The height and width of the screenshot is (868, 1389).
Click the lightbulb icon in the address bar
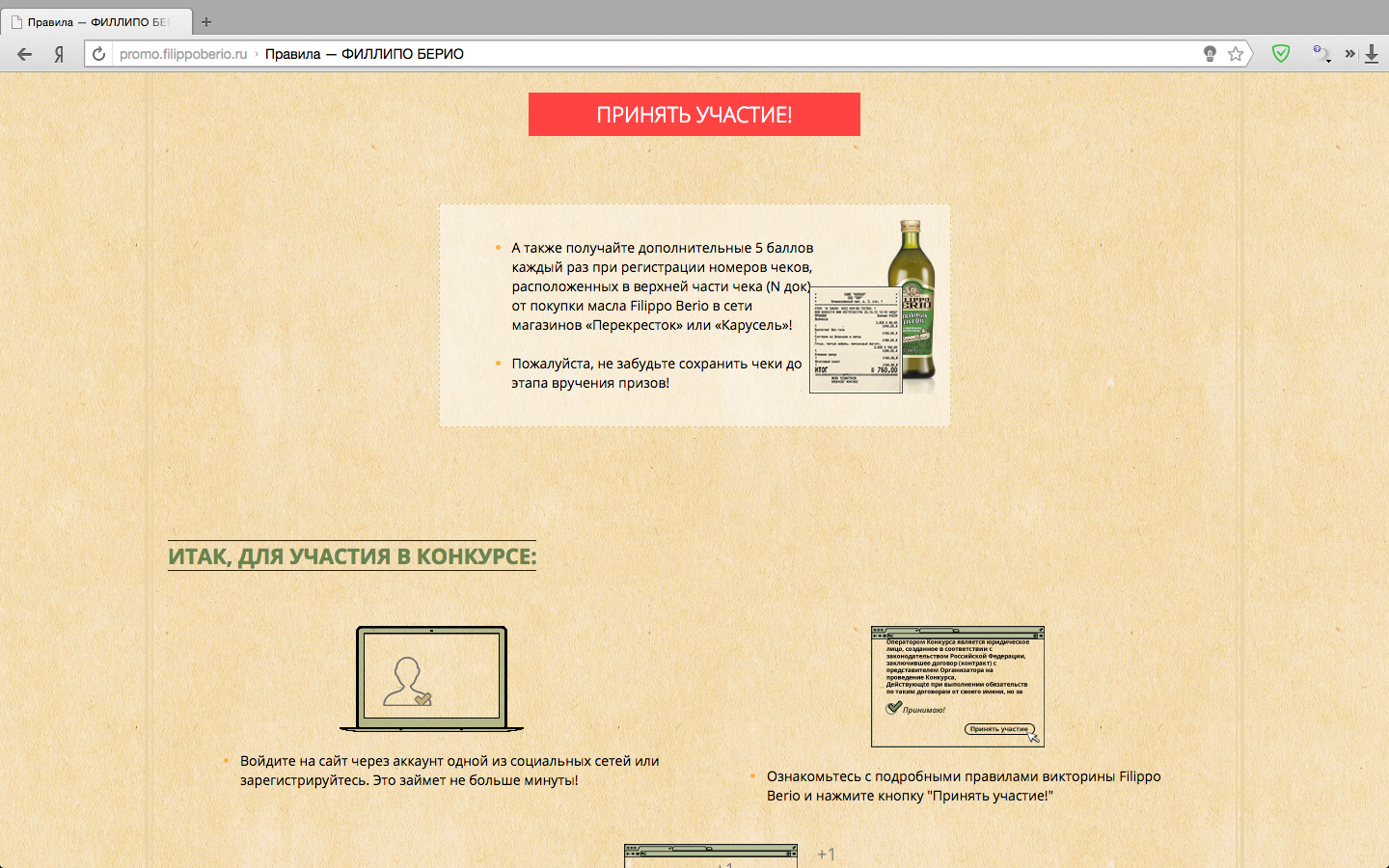coord(1210,54)
